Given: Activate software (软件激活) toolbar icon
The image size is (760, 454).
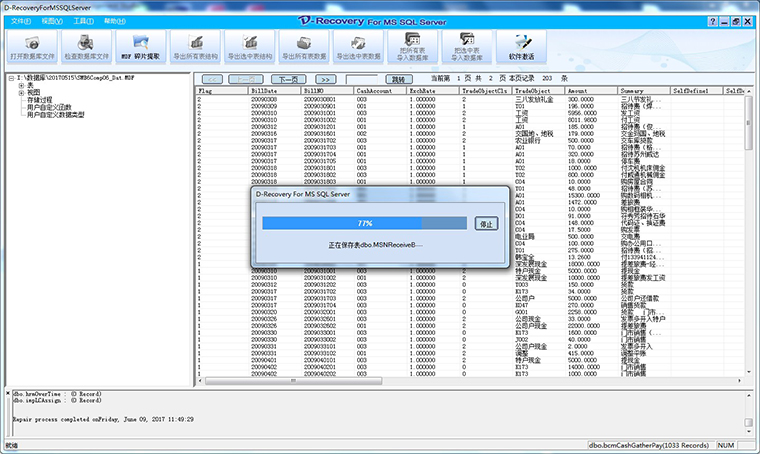Looking at the screenshot, I should [521, 47].
